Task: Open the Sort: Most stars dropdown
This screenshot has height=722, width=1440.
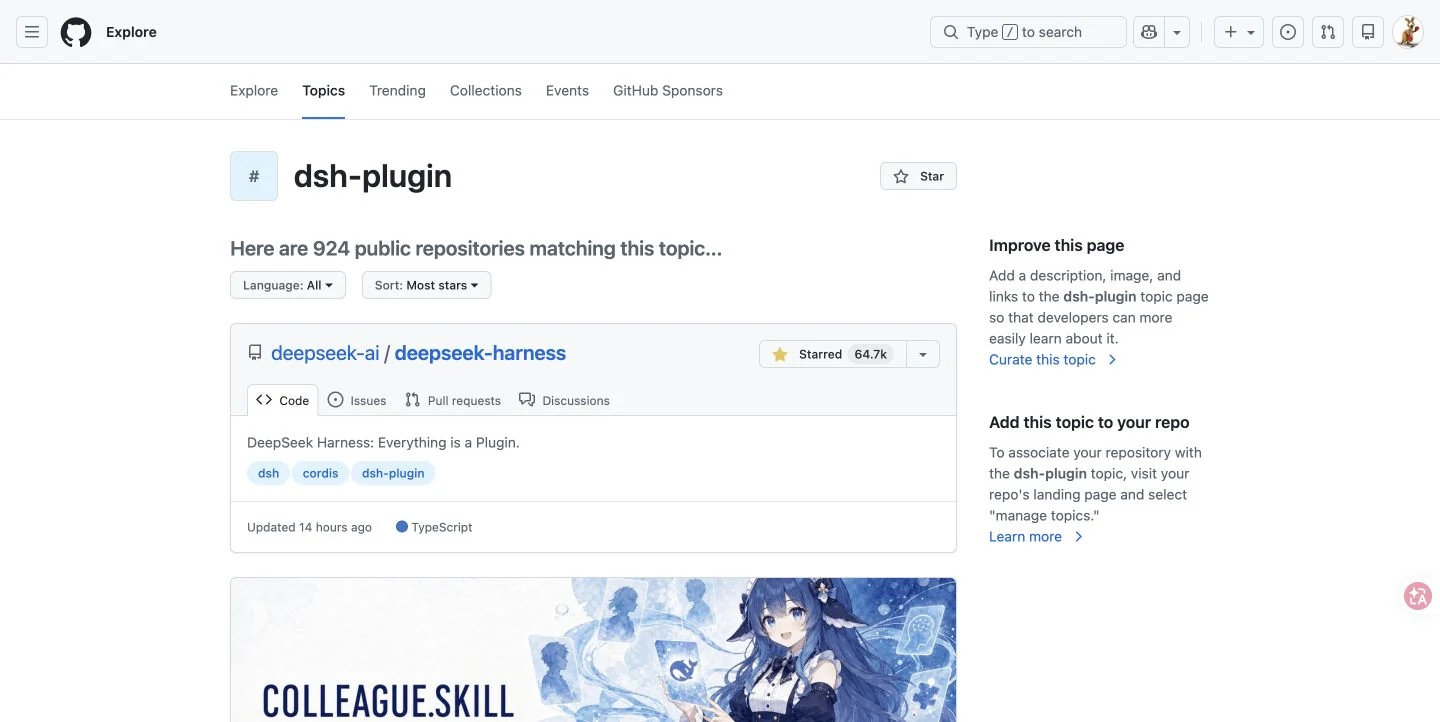Action: click(426, 285)
